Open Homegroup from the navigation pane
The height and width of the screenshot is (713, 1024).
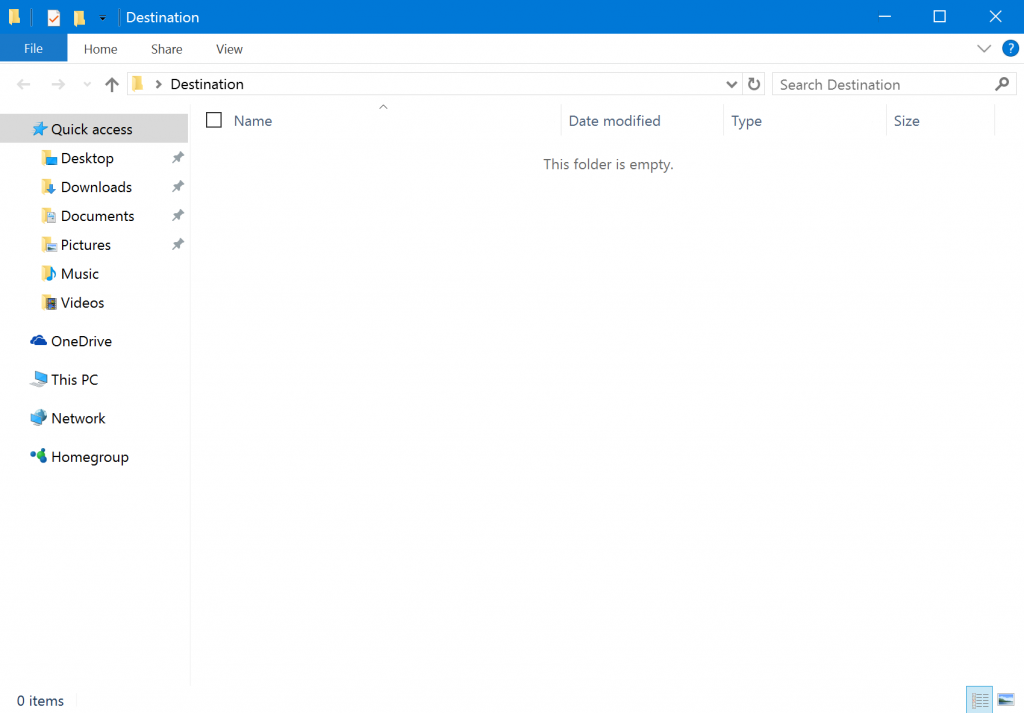[x=89, y=456]
